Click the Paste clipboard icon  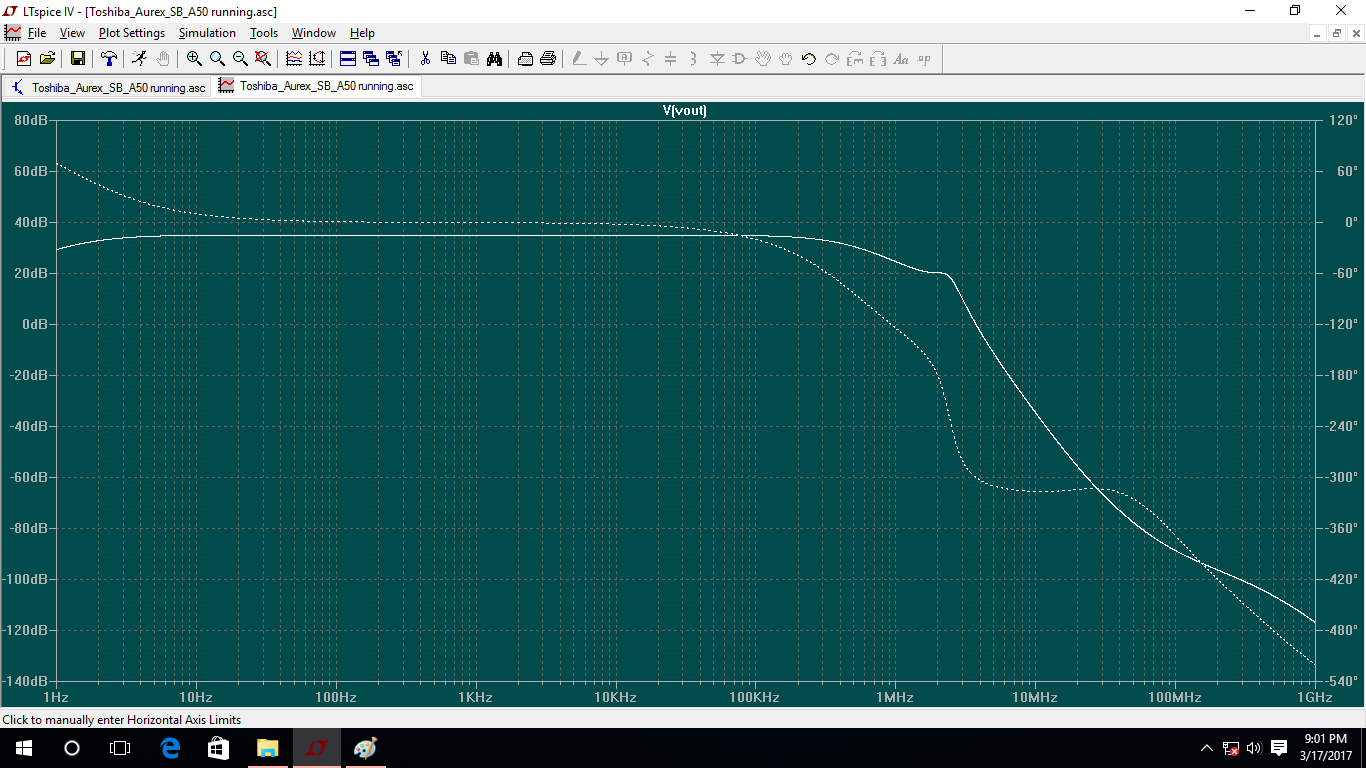click(x=471, y=59)
